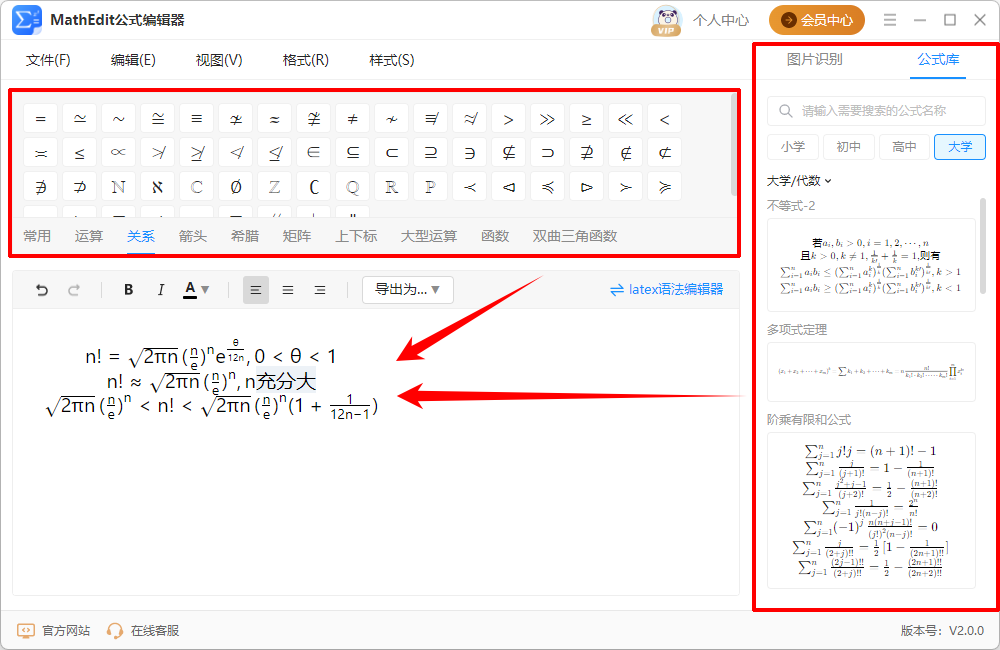Open the 文件(F) menu

click(x=48, y=60)
